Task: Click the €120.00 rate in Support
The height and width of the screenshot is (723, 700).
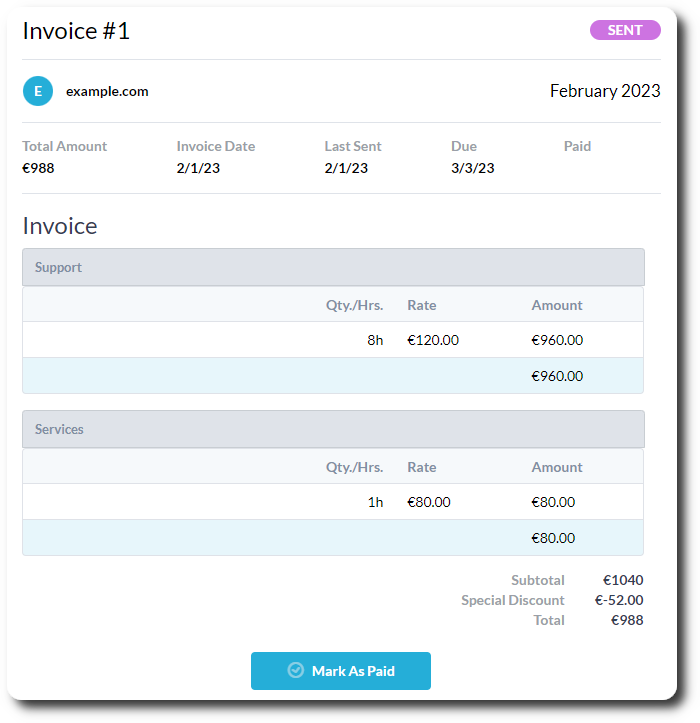Action: pos(433,340)
